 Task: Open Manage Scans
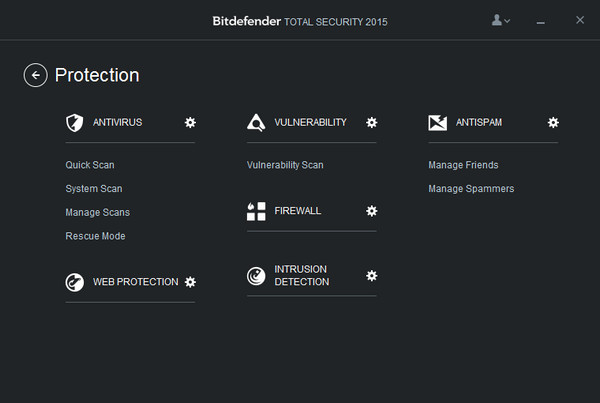pyautogui.click(x=98, y=213)
